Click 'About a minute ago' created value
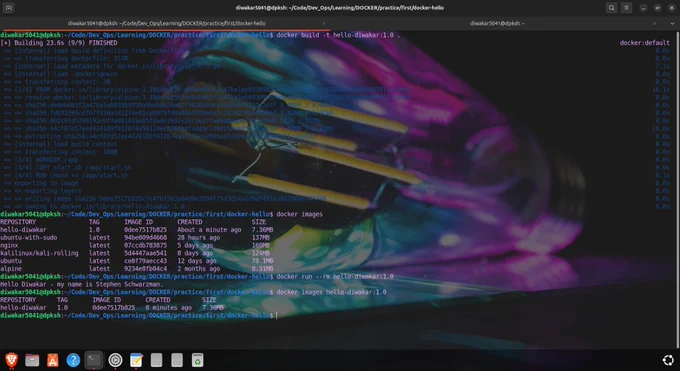 pos(209,230)
